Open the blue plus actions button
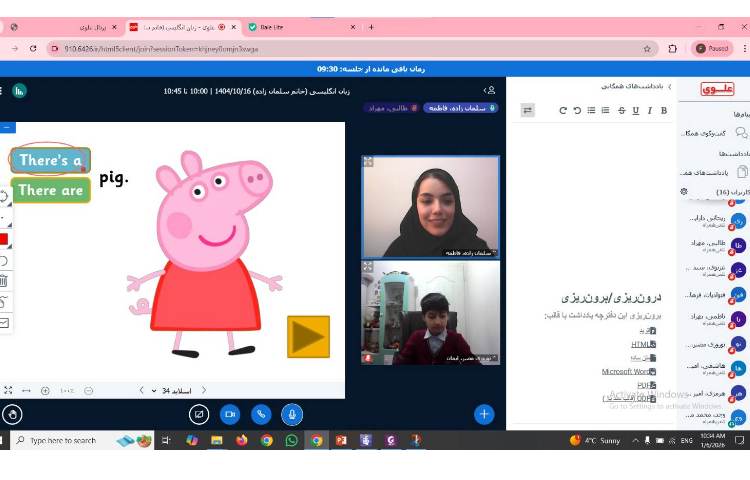 484,414
